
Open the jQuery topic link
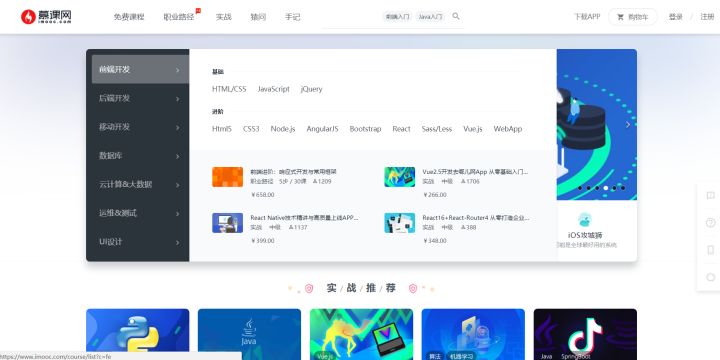click(311, 89)
